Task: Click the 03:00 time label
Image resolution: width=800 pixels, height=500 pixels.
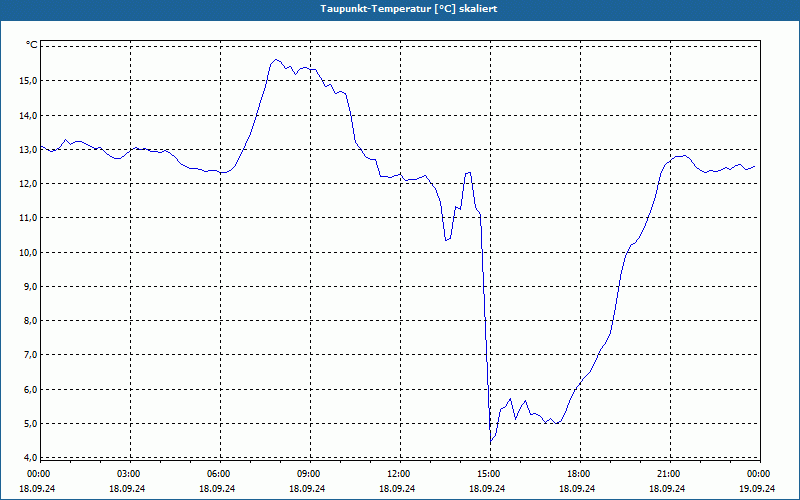Action: click(x=129, y=474)
